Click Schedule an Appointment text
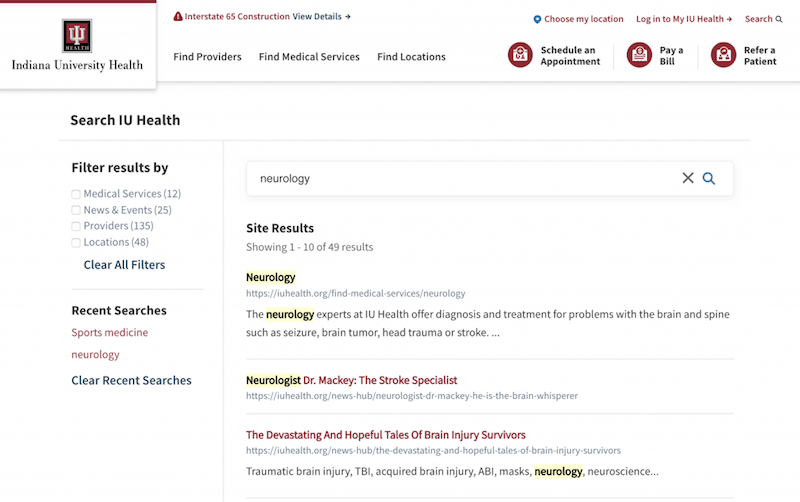The height and width of the screenshot is (502, 800). (x=570, y=56)
